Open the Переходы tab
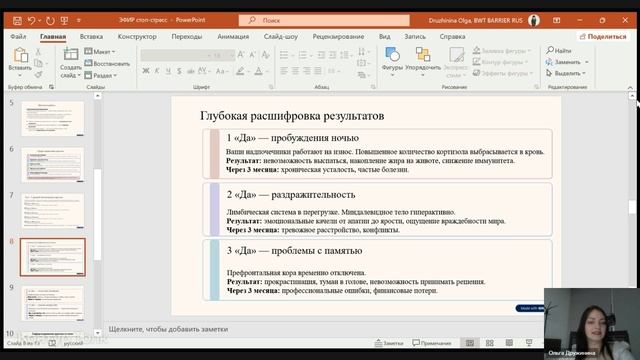 coord(187,36)
